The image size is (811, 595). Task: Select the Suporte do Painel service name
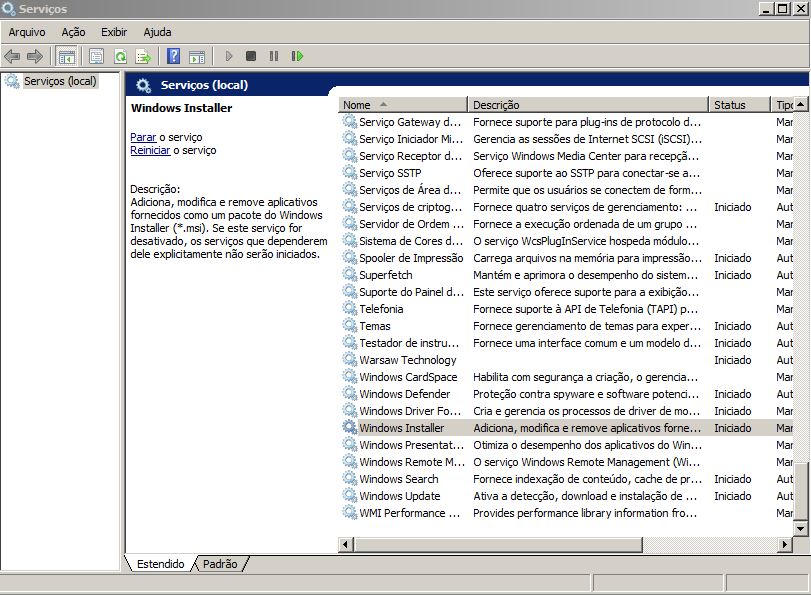pyautogui.click(x=411, y=292)
